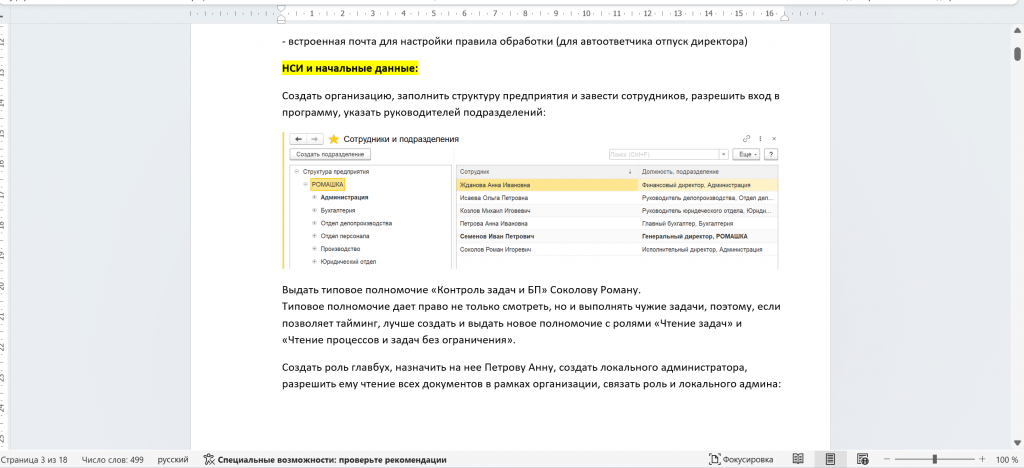Image resolution: width=1024 pixels, height=468 pixels.
Task: Expand the Отдел делопроизводства node
Action: click(x=314, y=223)
